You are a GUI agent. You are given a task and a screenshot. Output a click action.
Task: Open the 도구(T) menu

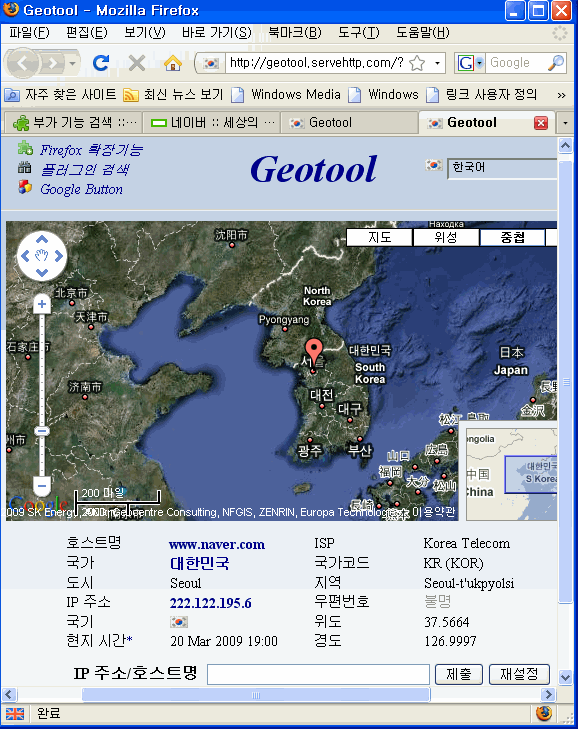click(359, 33)
